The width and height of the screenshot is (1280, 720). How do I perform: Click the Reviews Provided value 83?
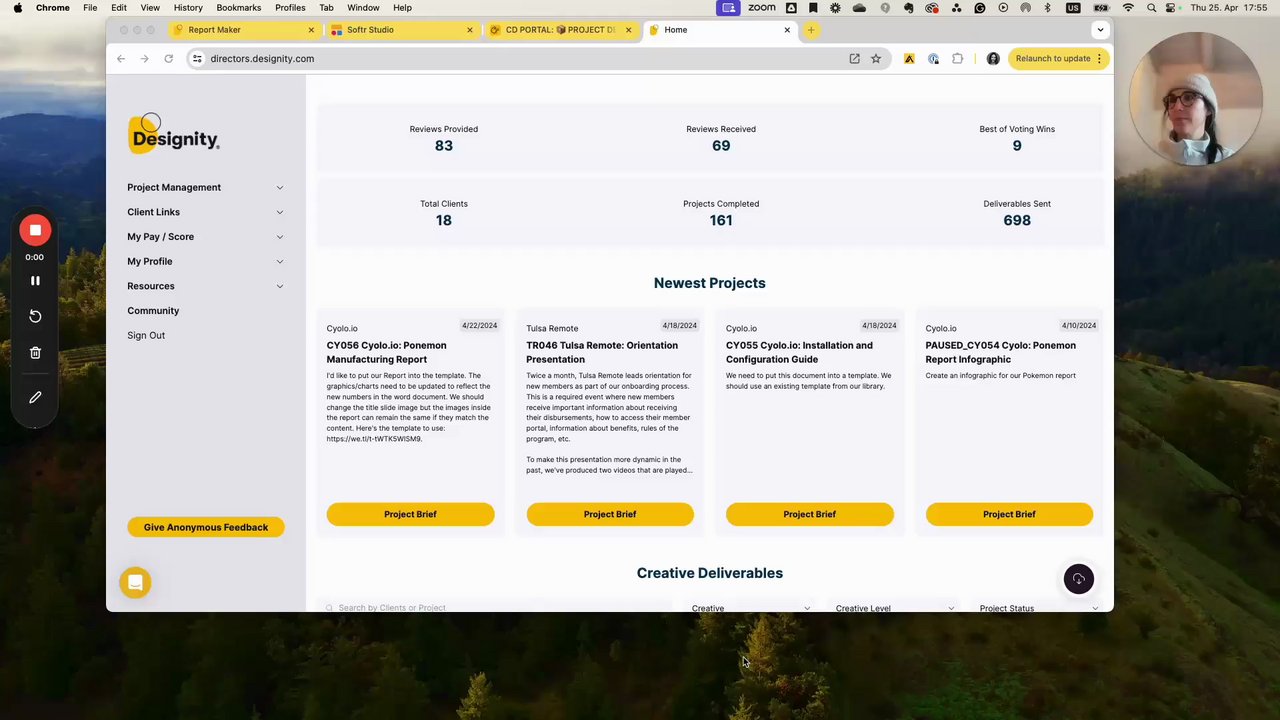pyautogui.click(x=444, y=146)
